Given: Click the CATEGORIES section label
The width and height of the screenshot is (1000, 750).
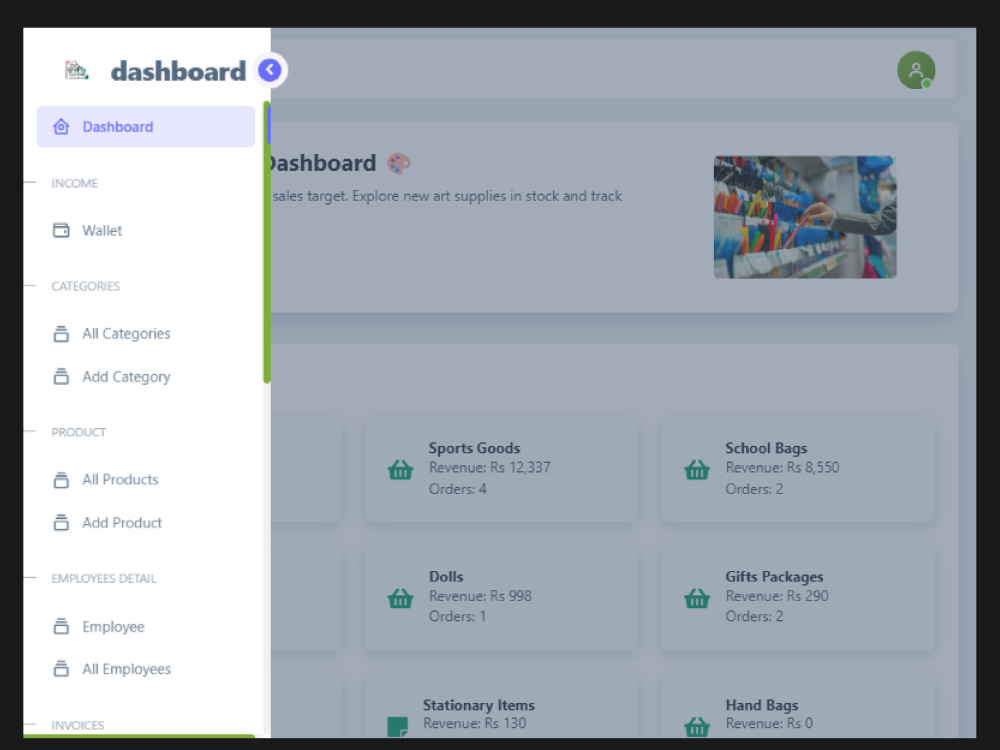Looking at the screenshot, I should (x=85, y=286).
